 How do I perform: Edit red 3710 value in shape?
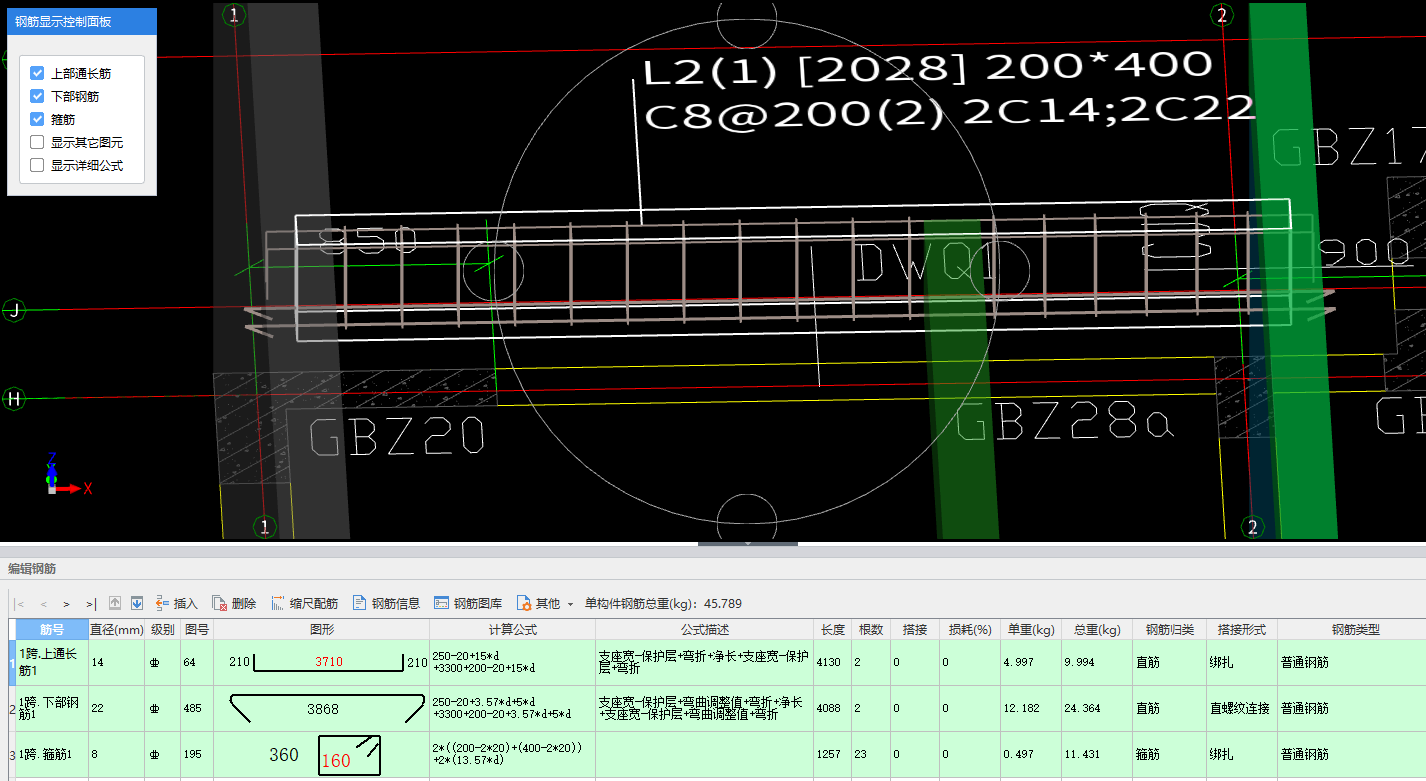click(329, 662)
